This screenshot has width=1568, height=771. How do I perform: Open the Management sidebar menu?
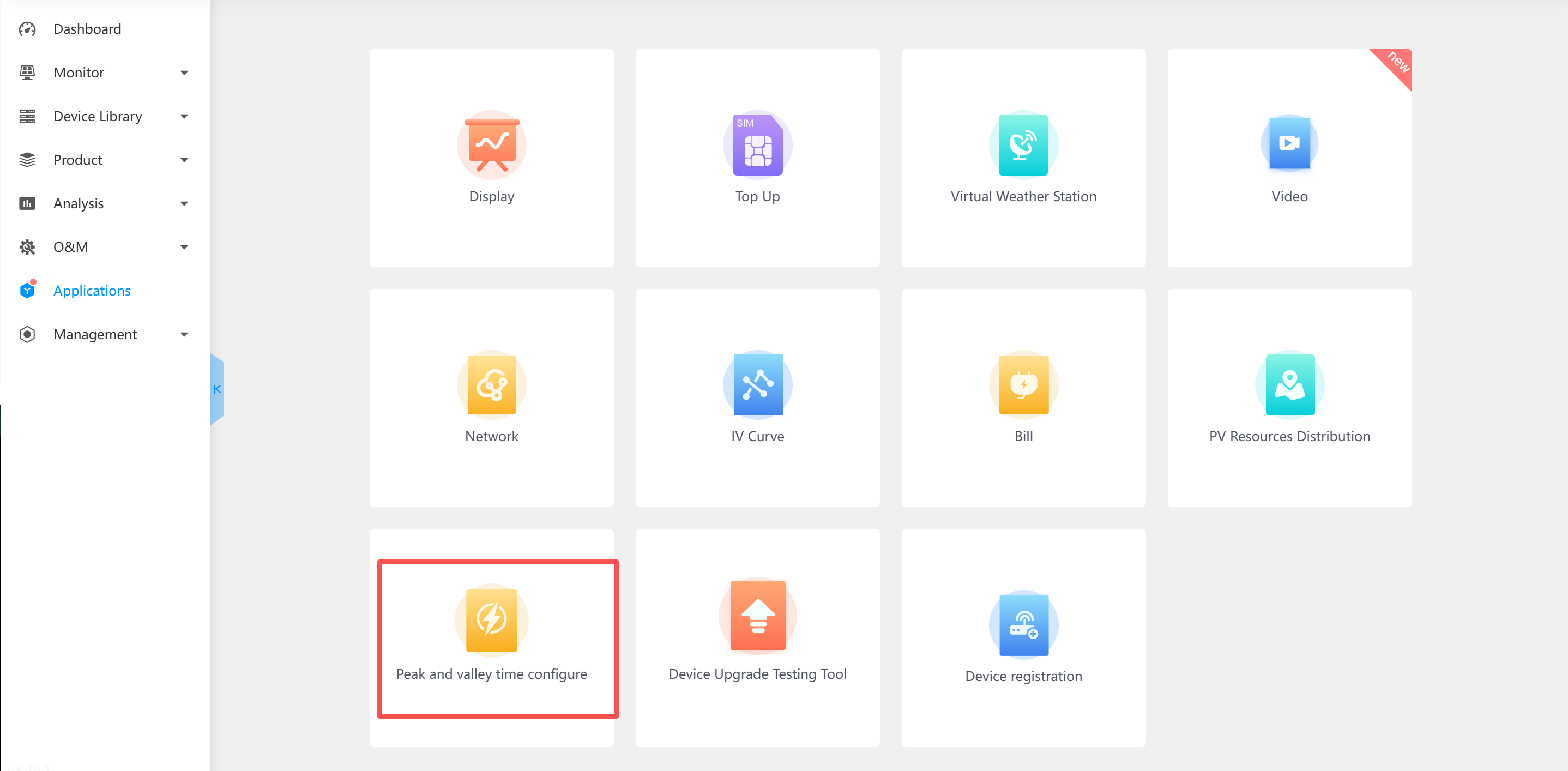(x=95, y=335)
